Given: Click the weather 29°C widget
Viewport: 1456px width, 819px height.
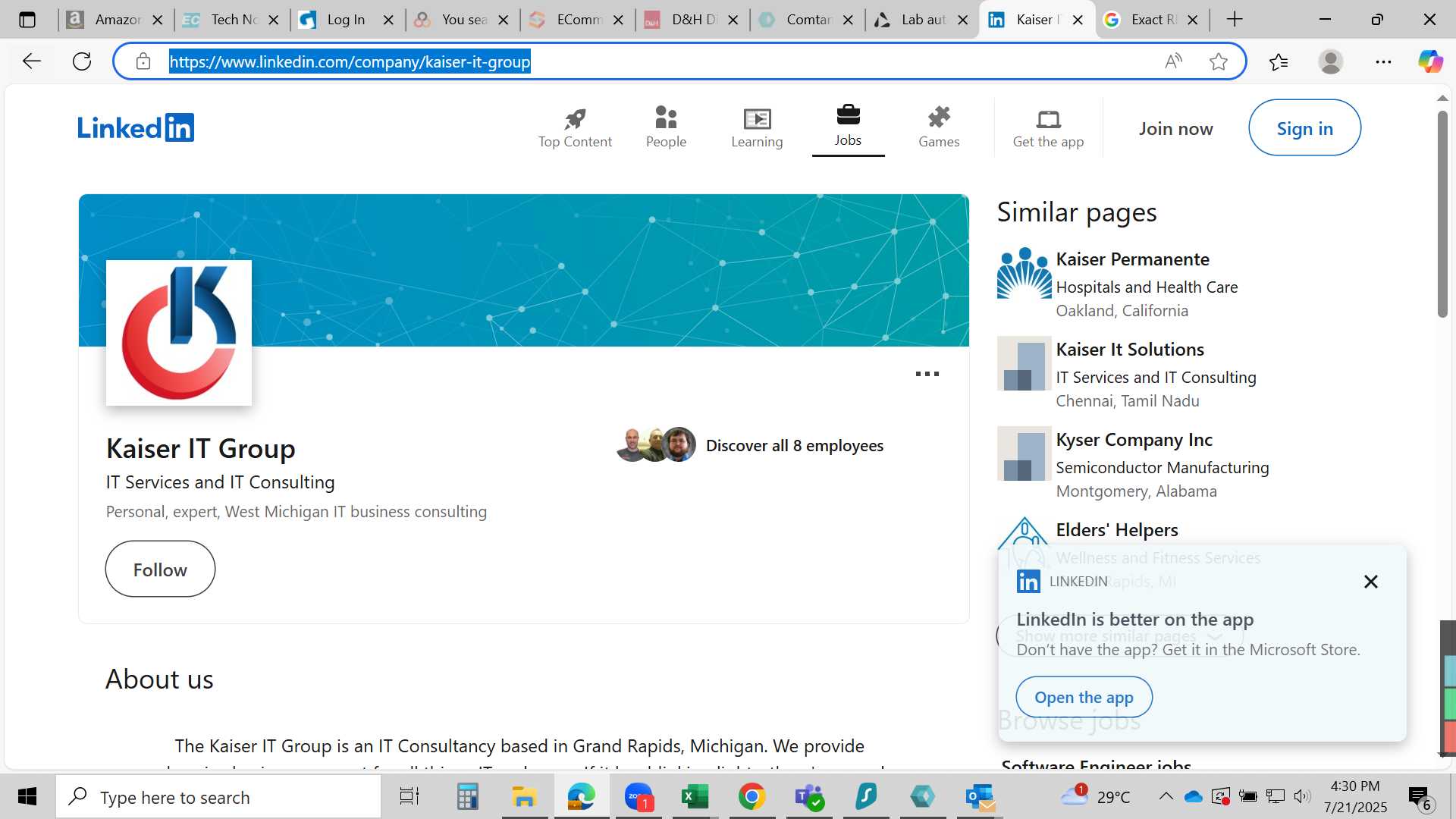Looking at the screenshot, I should tap(1097, 796).
